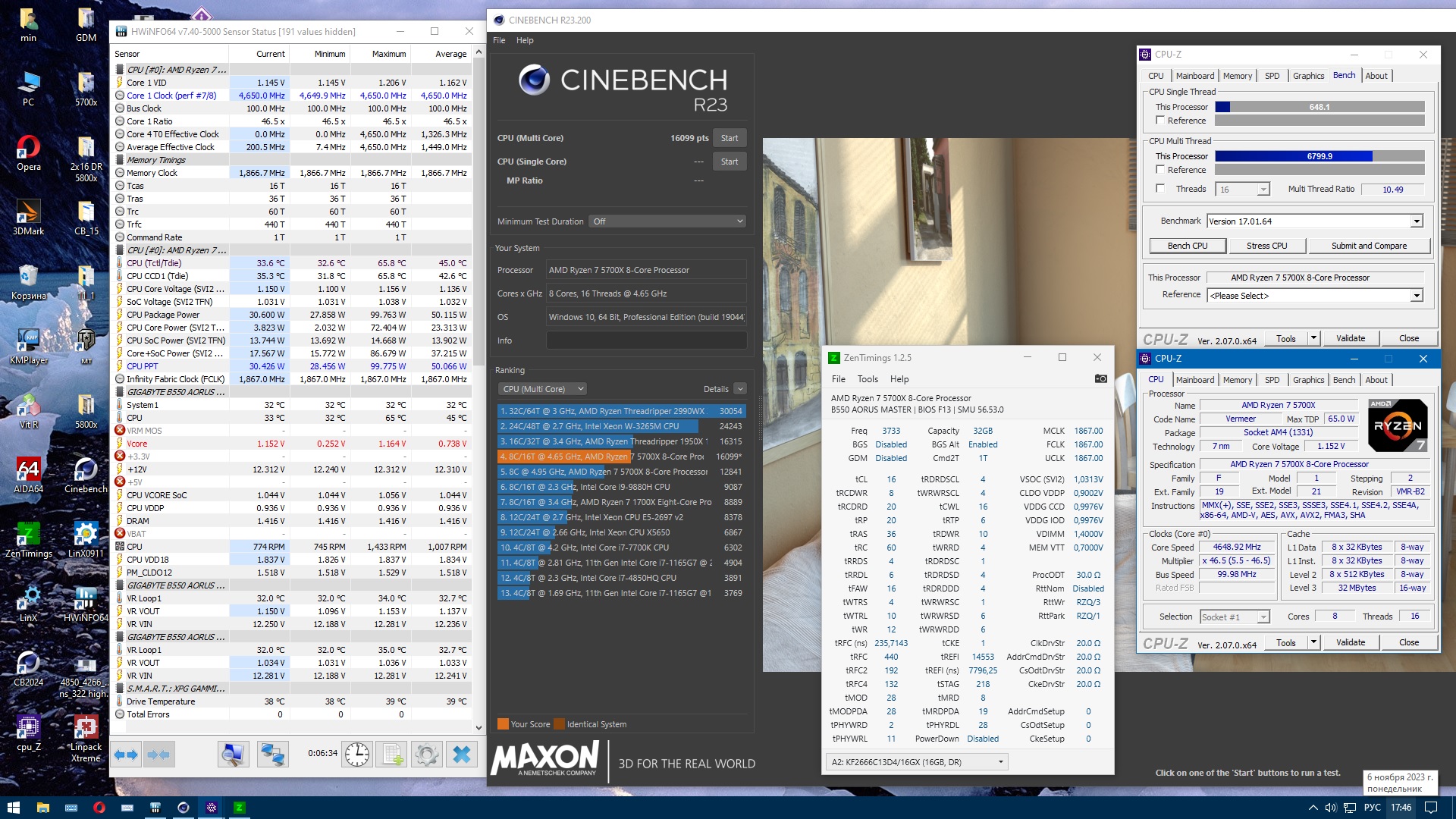Open HWiNFO sensor settings gear icon
Screen dimensions: 1456x819
click(426, 755)
